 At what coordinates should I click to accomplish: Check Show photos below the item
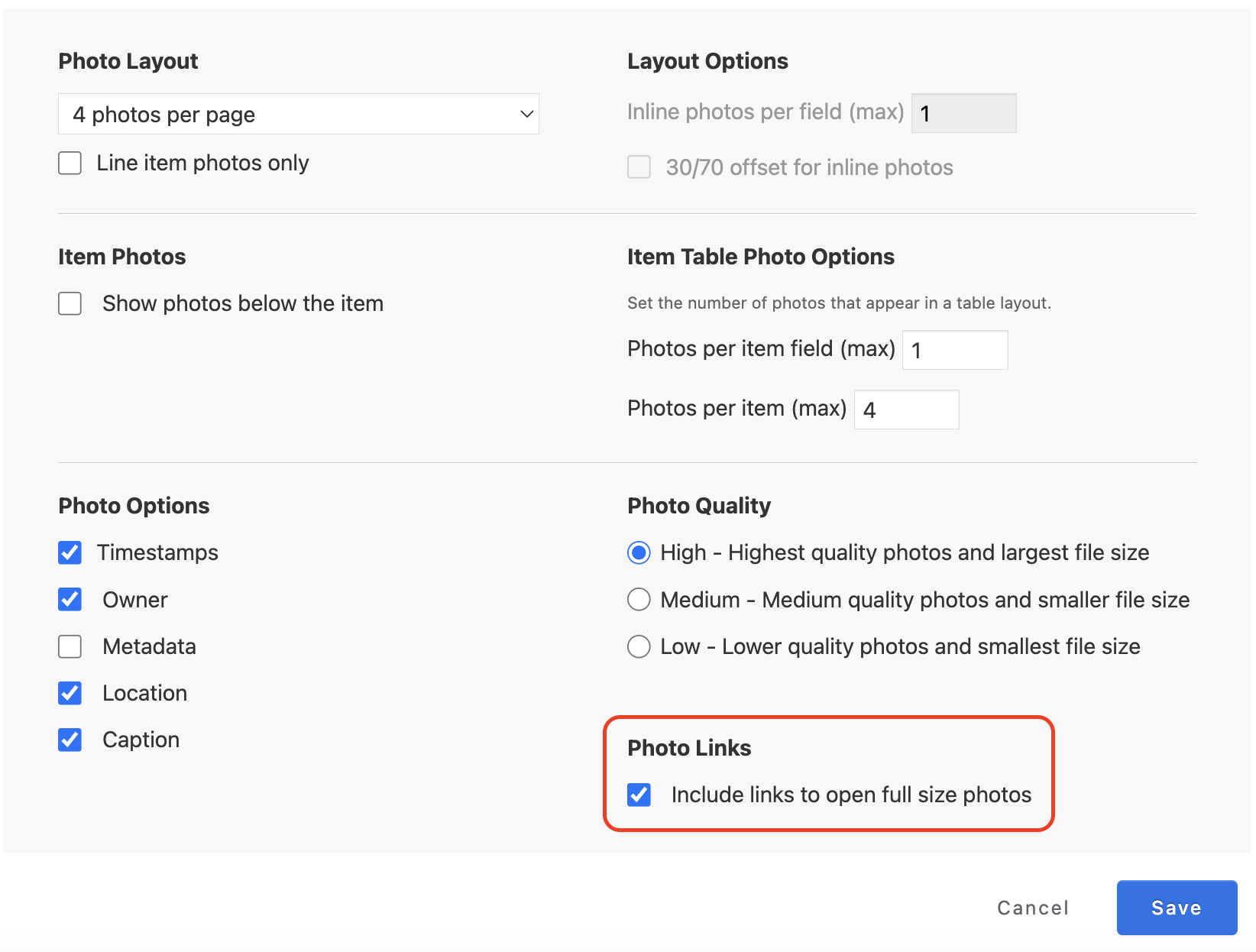pos(70,303)
